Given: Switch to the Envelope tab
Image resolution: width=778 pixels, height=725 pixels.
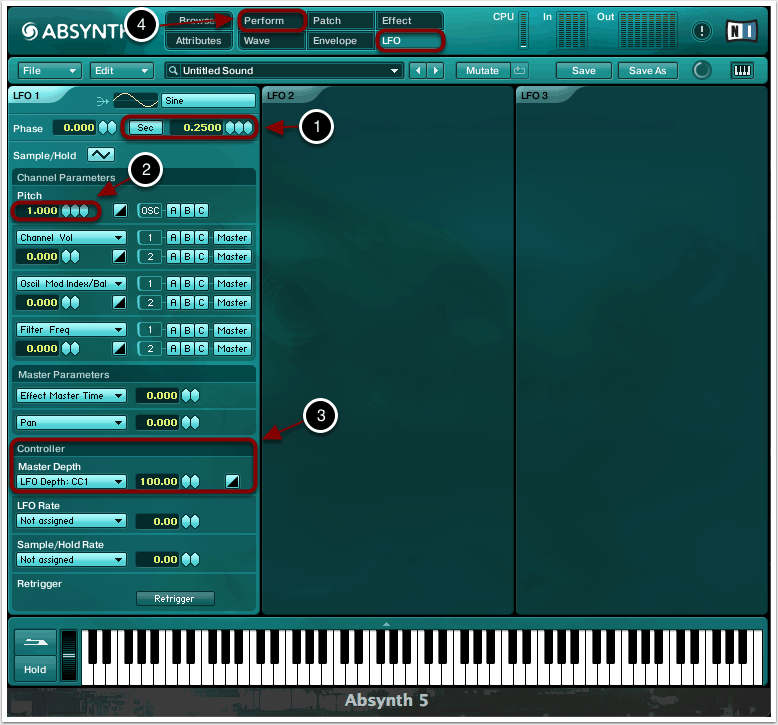Looking at the screenshot, I should click(340, 41).
